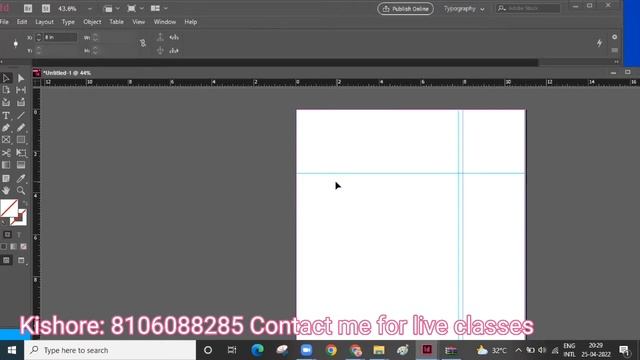Open the Typography workspace switcher
Screen dimensions: 640x360
[x=464, y=9]
